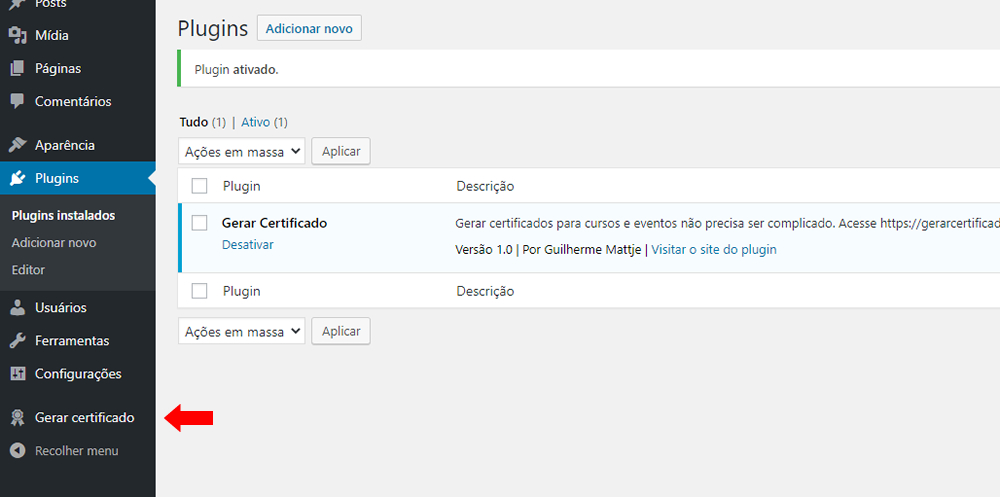Screen dimensions: 1000x497
Task: Click the Plugin column label in footer
Action: click(242, 291)
